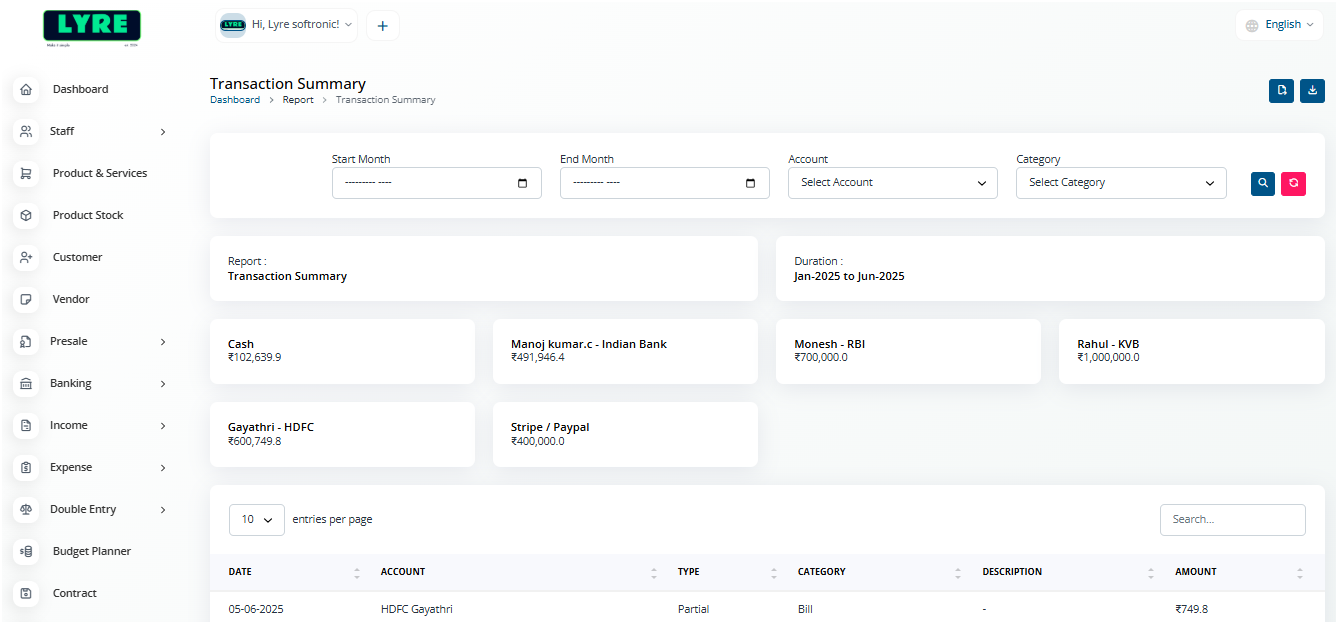1338x624 pixels.
Task: Click the table Search input field
Action: (1232, 520)
